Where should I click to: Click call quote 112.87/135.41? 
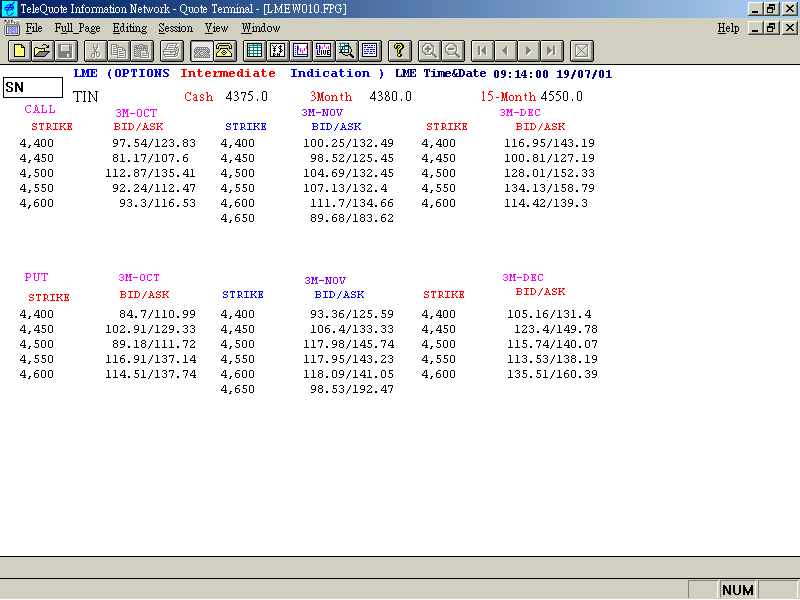tap(150, 173)
